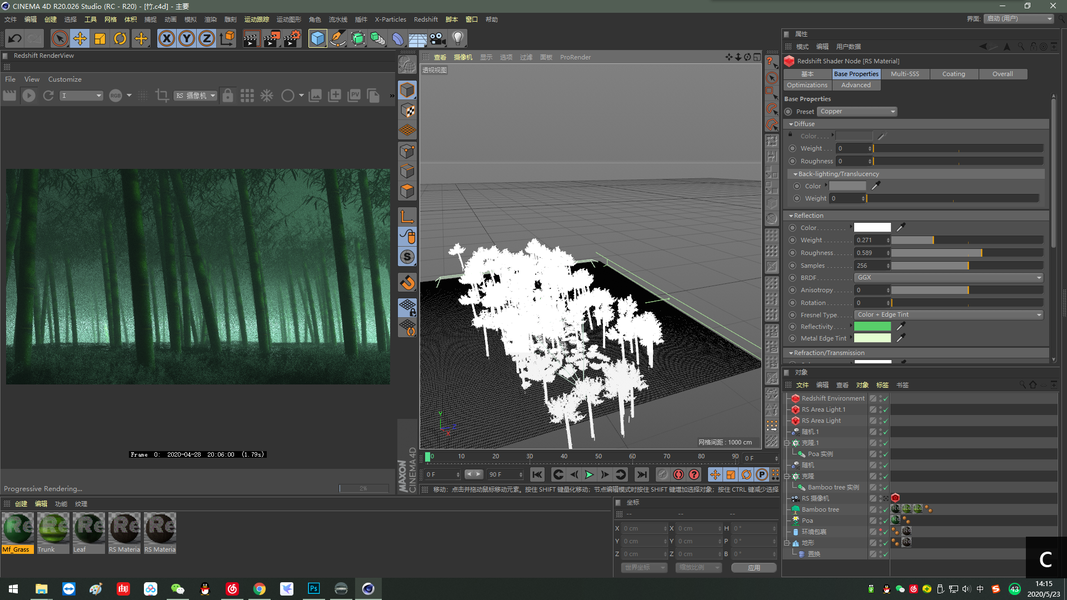Click the light bulb icon in the toolbar

[458, 38]
